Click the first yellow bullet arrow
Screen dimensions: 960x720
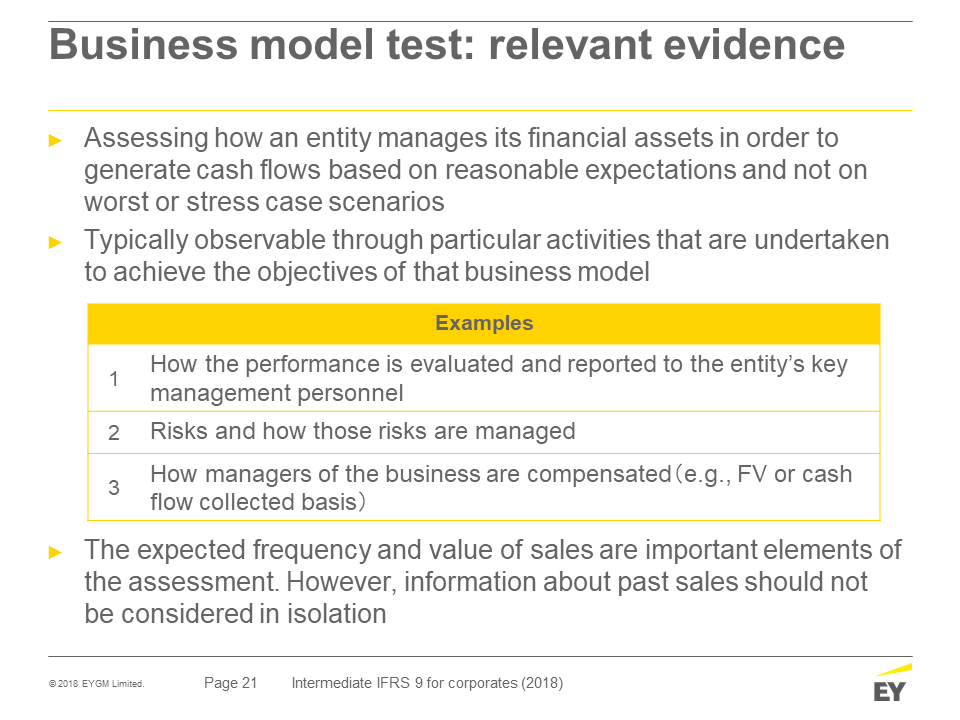[55, 140]
